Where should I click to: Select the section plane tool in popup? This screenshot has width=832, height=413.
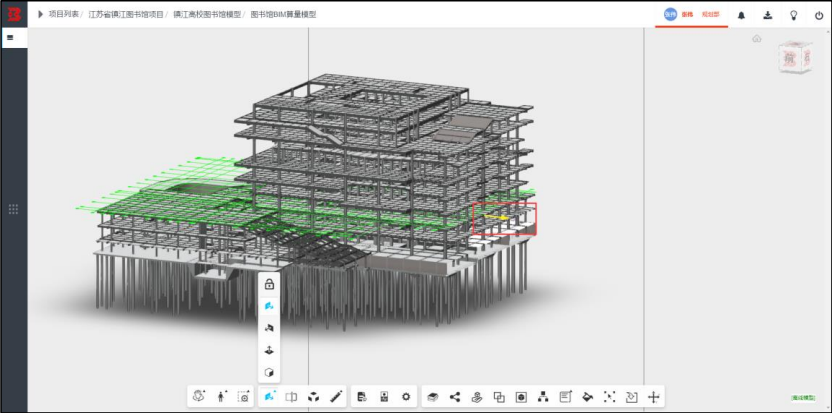point(269,328)
